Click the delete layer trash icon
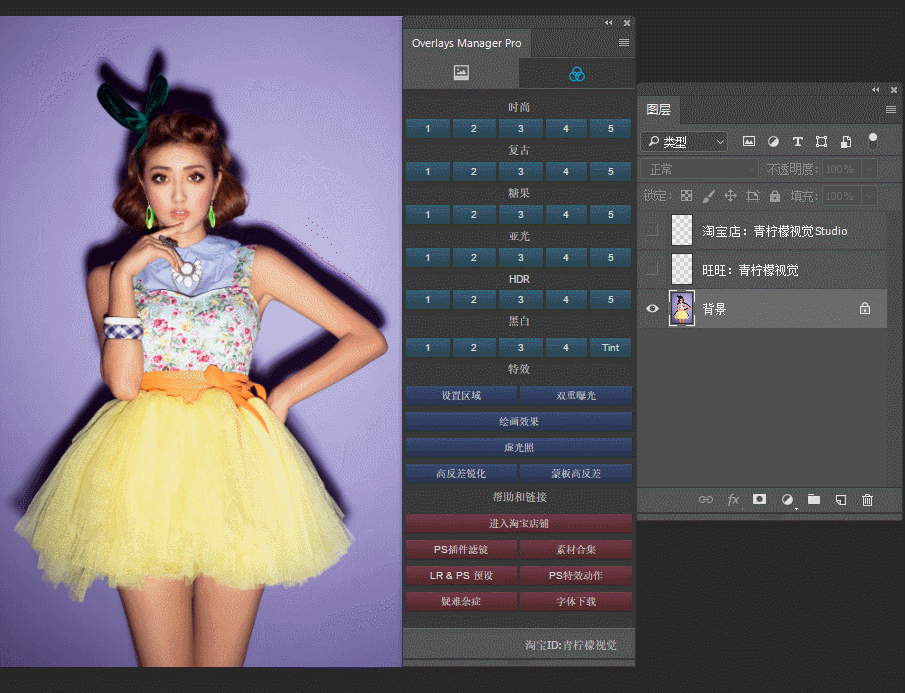Viewport: 905px width, 693px height. pos(867,500)
